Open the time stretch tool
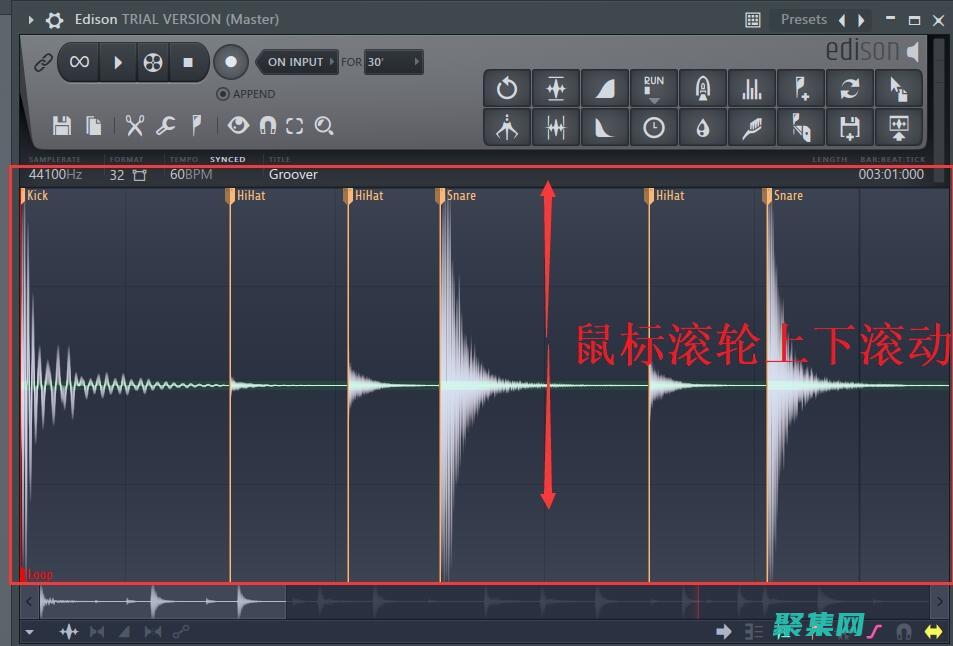This screenshot has width=953, height=646. pos(654,127)
